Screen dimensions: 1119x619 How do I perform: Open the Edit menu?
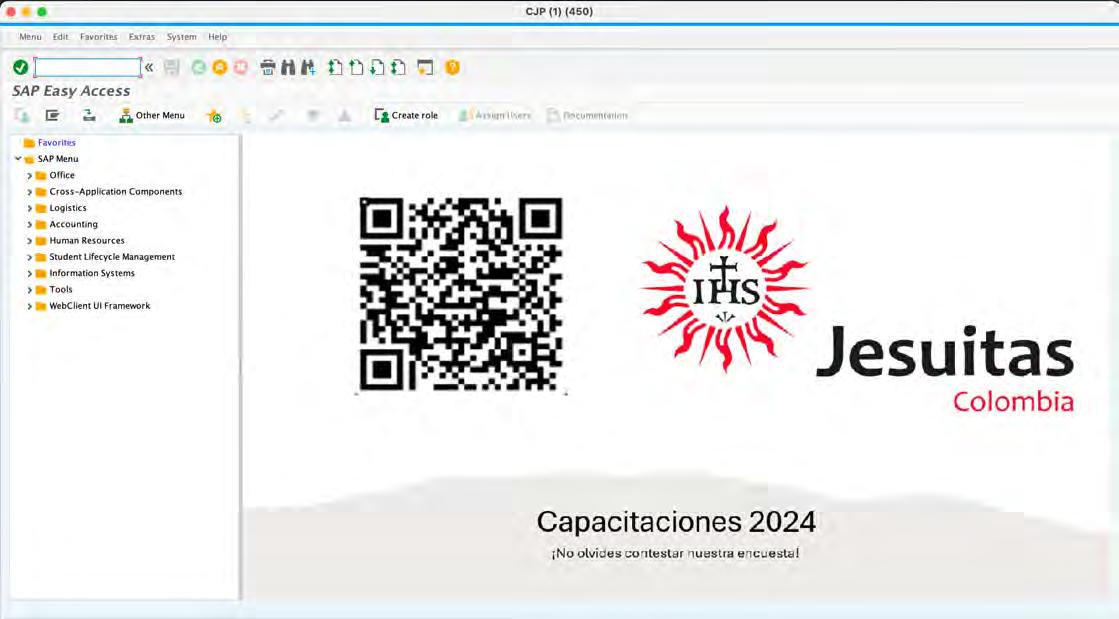coord(61,36)
